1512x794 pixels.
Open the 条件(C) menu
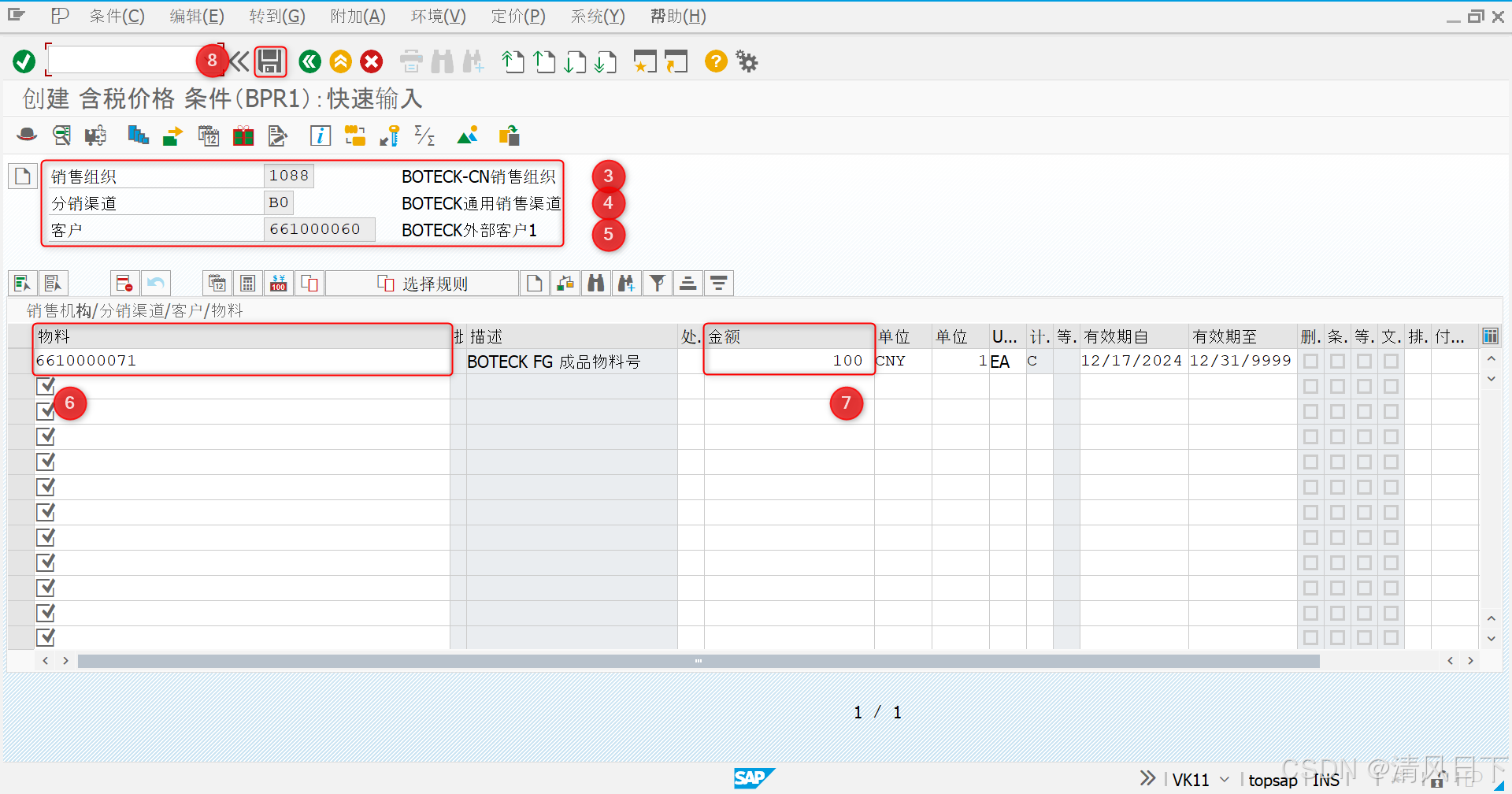tap(117, 16)
